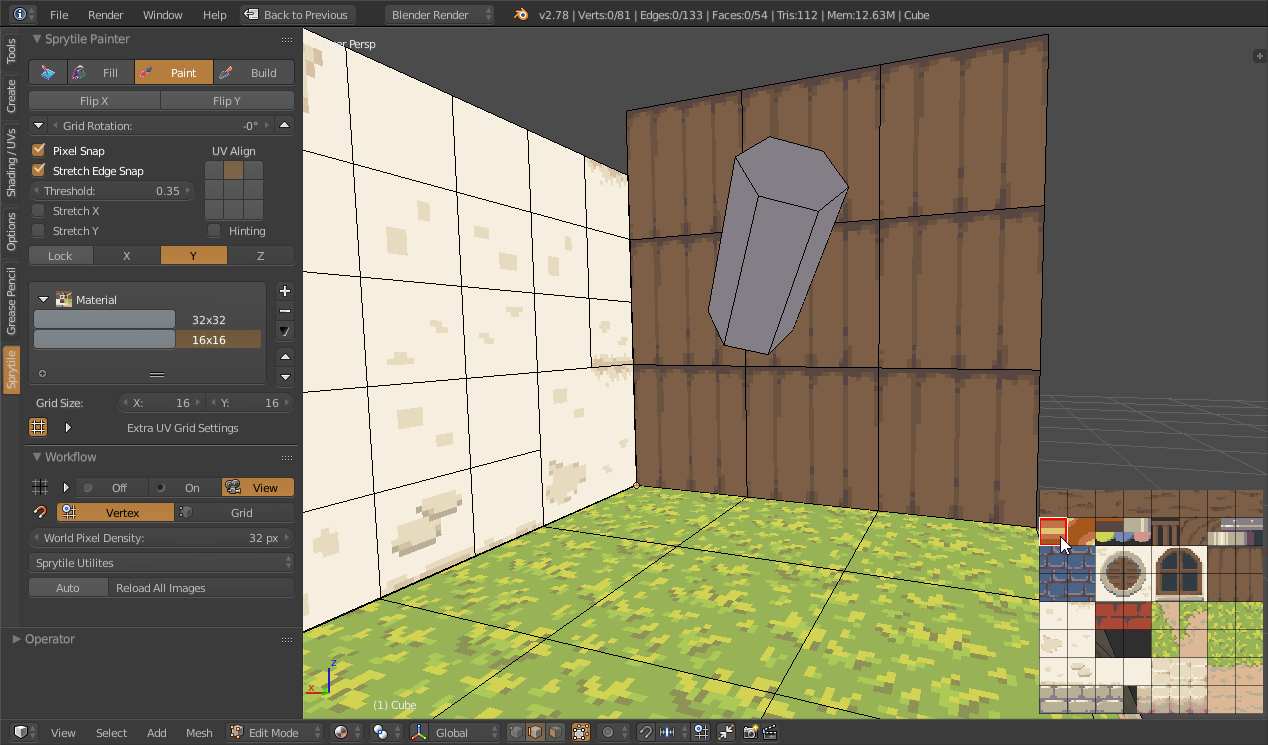
Task: Select the first Sprytile tool icon before Fill
Action: (x=47, y=72)
